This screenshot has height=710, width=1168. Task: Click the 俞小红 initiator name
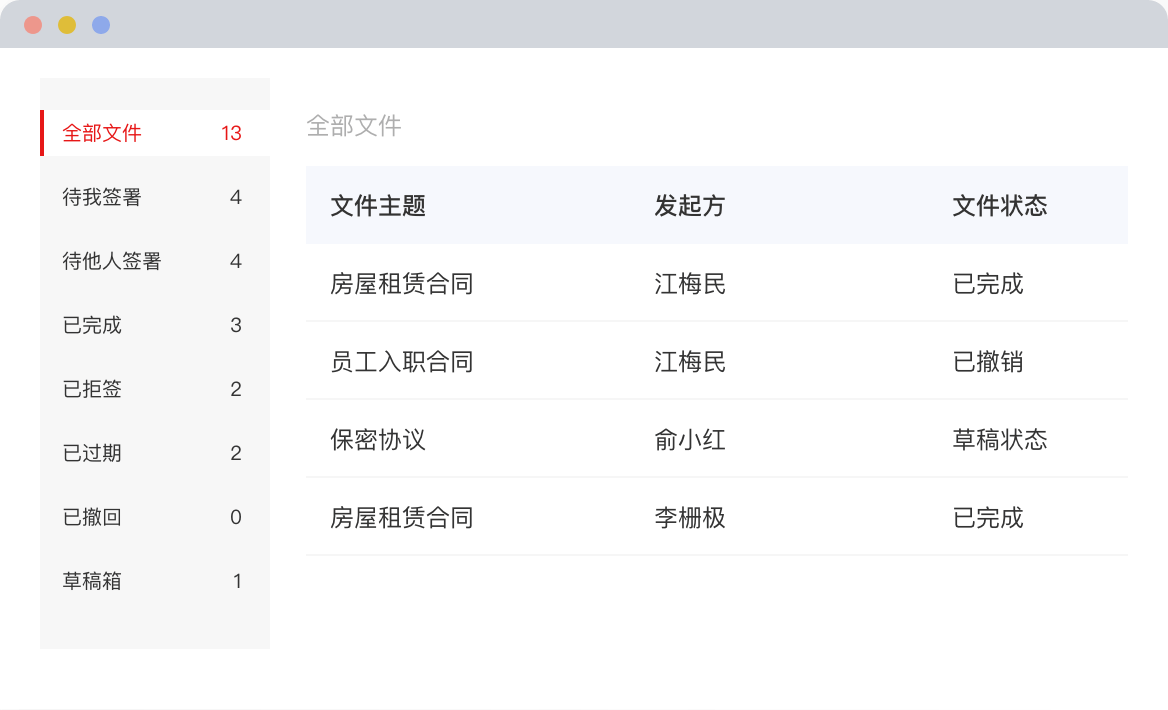pos(690,439)
